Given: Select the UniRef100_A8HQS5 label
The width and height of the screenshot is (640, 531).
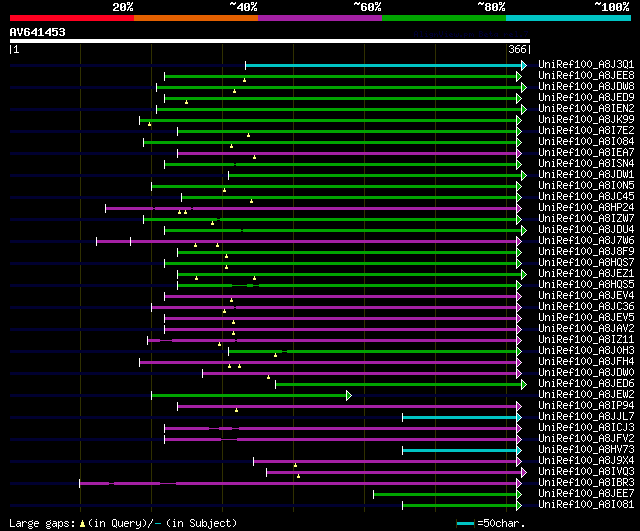Looking at the screenshot, I should point(586,285).
